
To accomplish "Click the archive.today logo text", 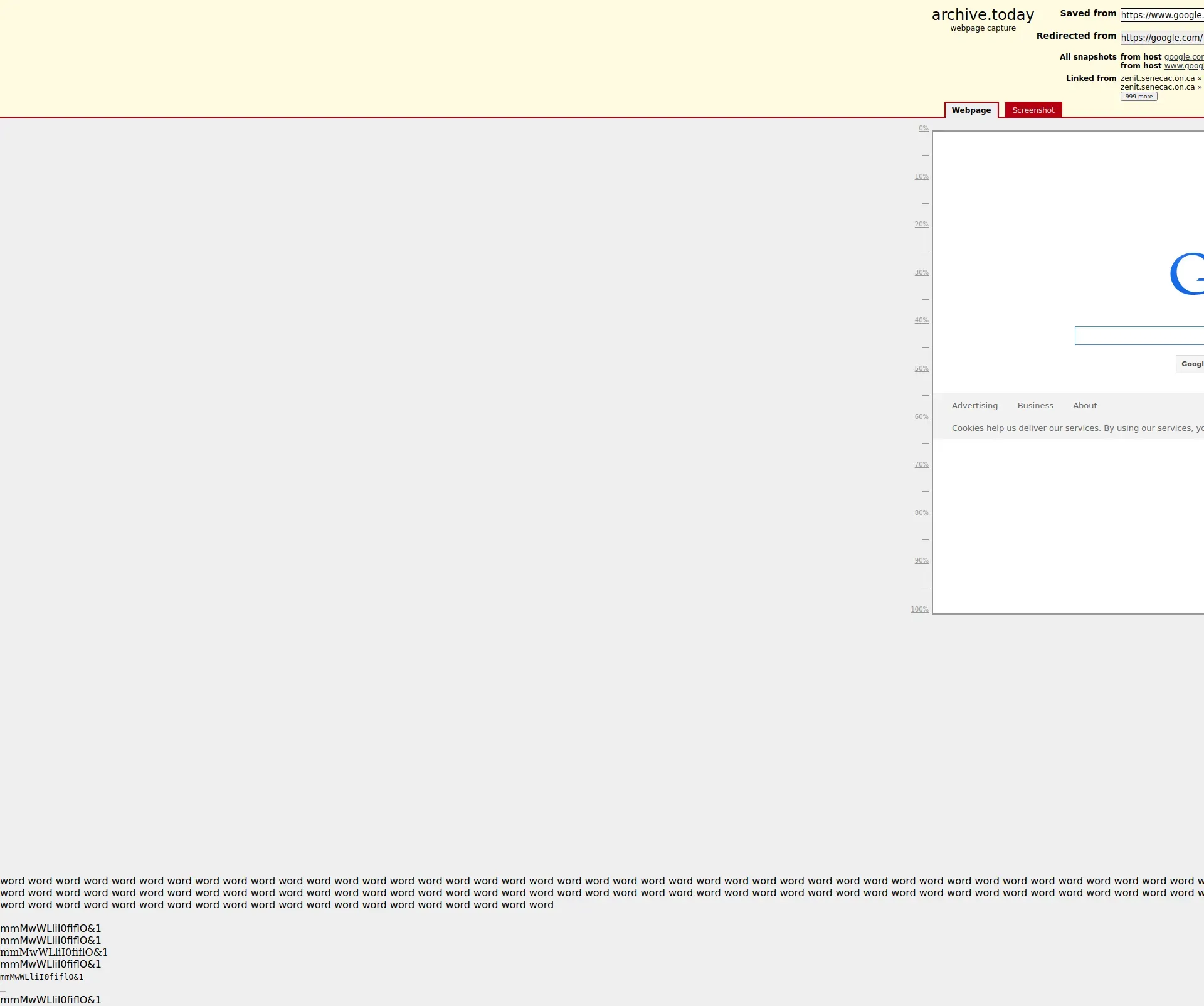I will tap(983, 15).
